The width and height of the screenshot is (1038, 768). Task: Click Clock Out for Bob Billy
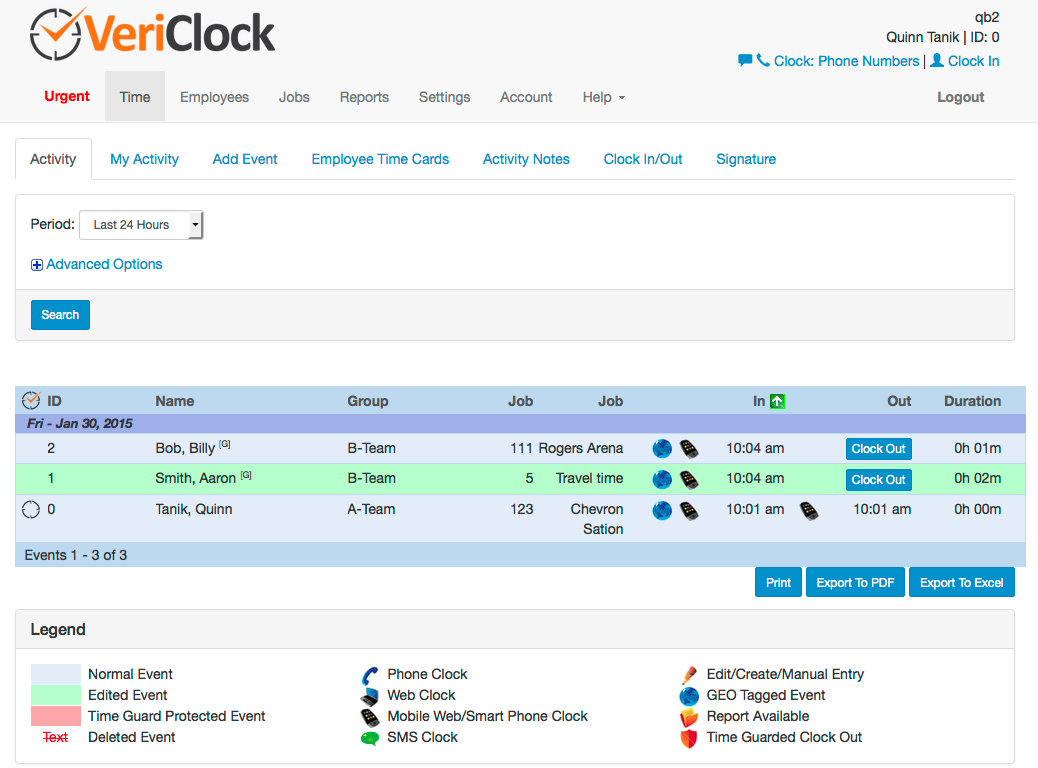click(878, 448)
